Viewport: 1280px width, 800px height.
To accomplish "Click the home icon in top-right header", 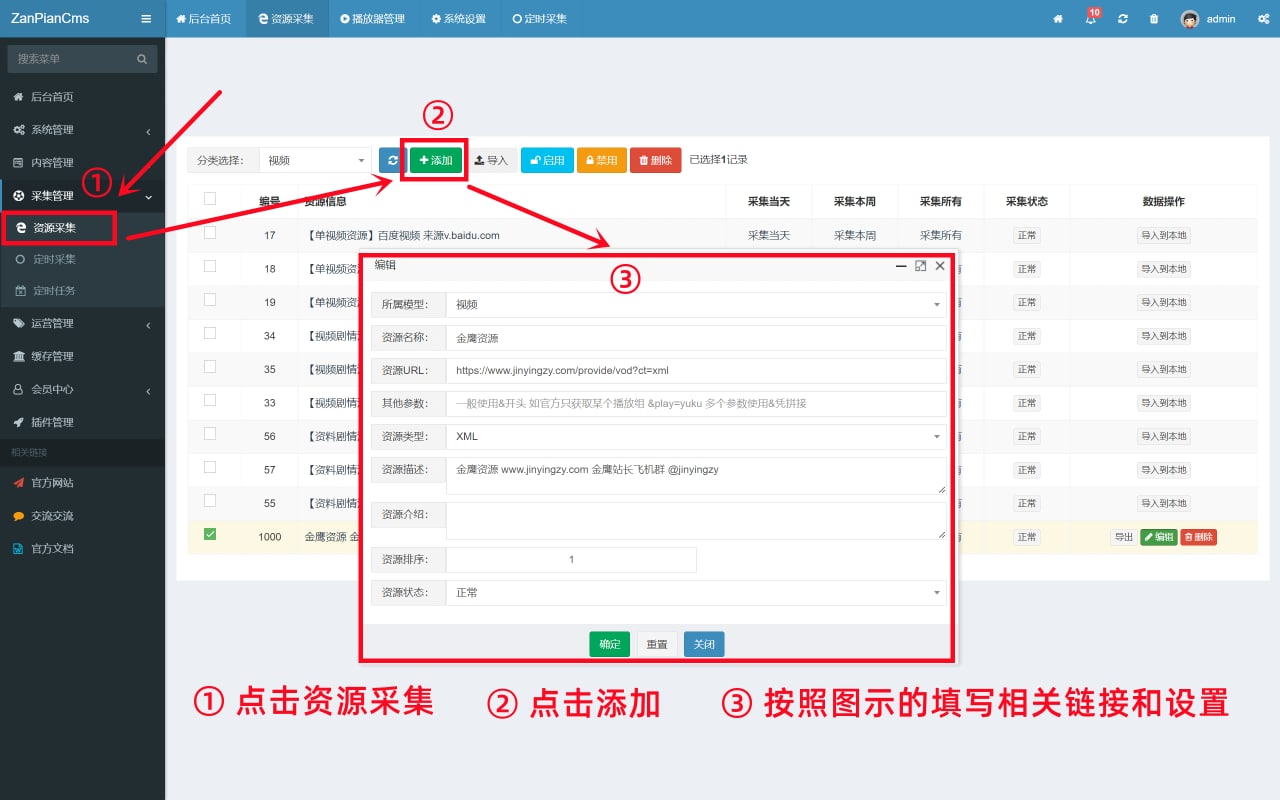I will pos(1058,19).
